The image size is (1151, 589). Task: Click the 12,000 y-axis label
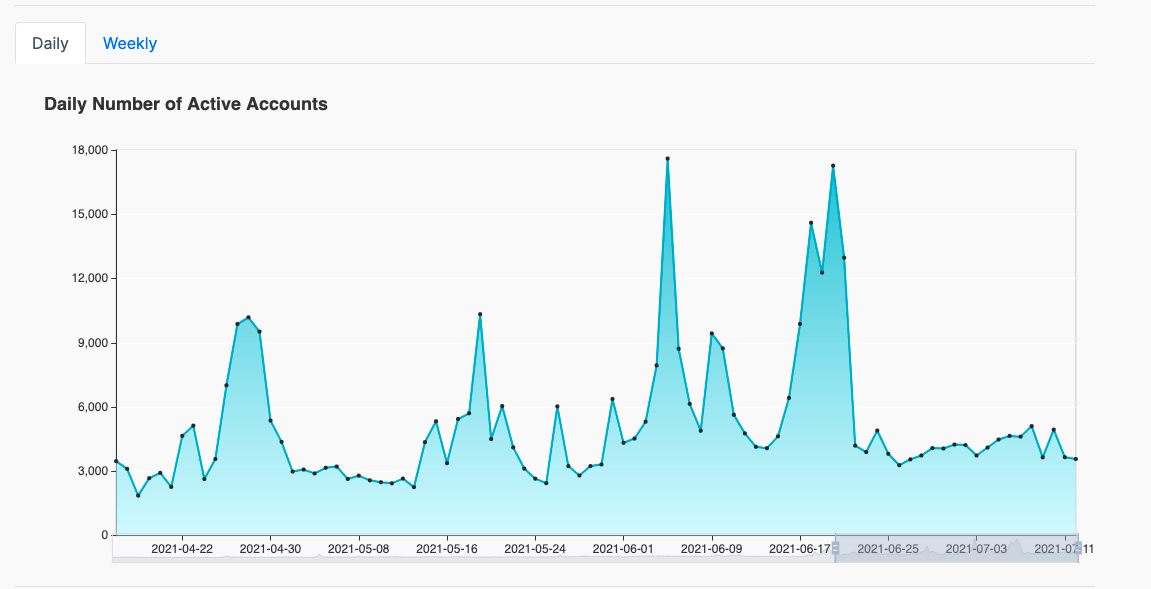tap(90, 278)
